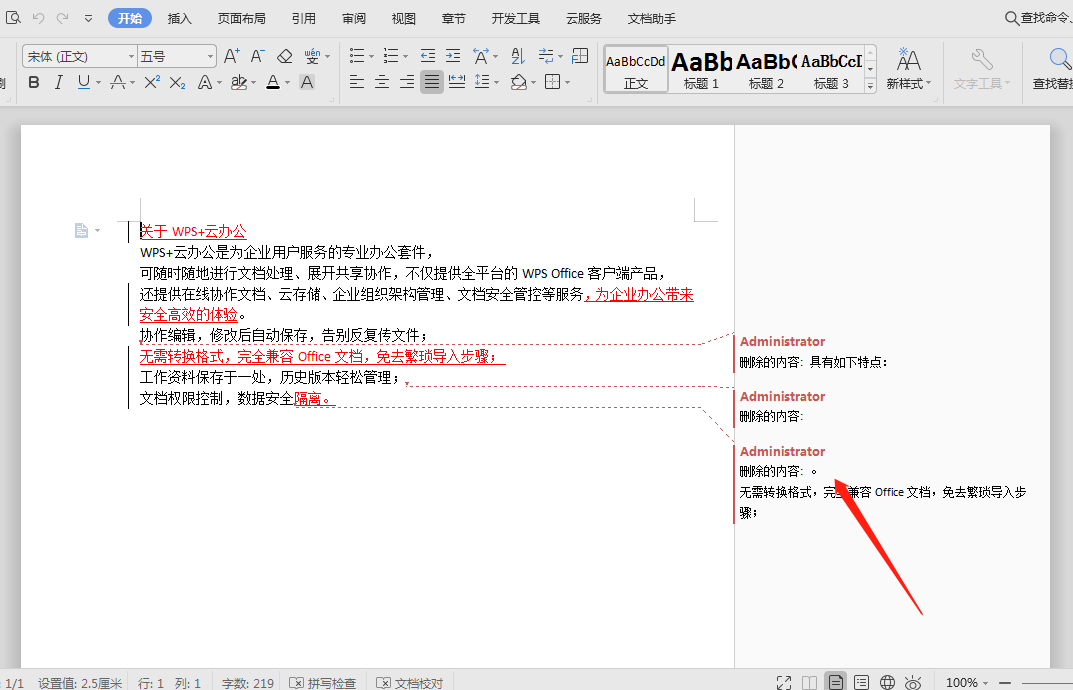Click the text effects outlined A icon
This screenshot has width=1073, height=690.
click(x=204, y=83)
